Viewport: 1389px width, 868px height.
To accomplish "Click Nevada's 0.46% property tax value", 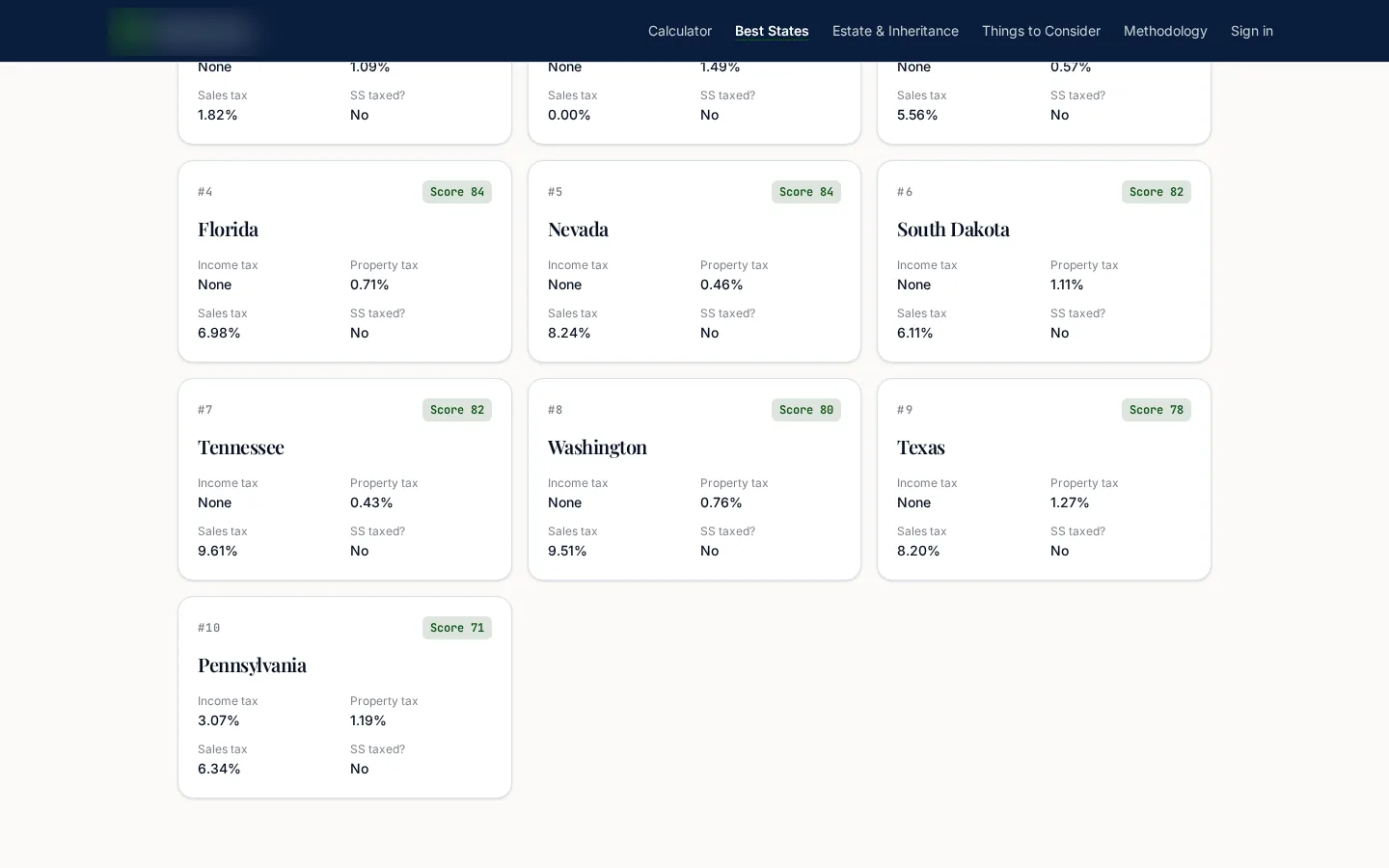I will pos(722,285).
